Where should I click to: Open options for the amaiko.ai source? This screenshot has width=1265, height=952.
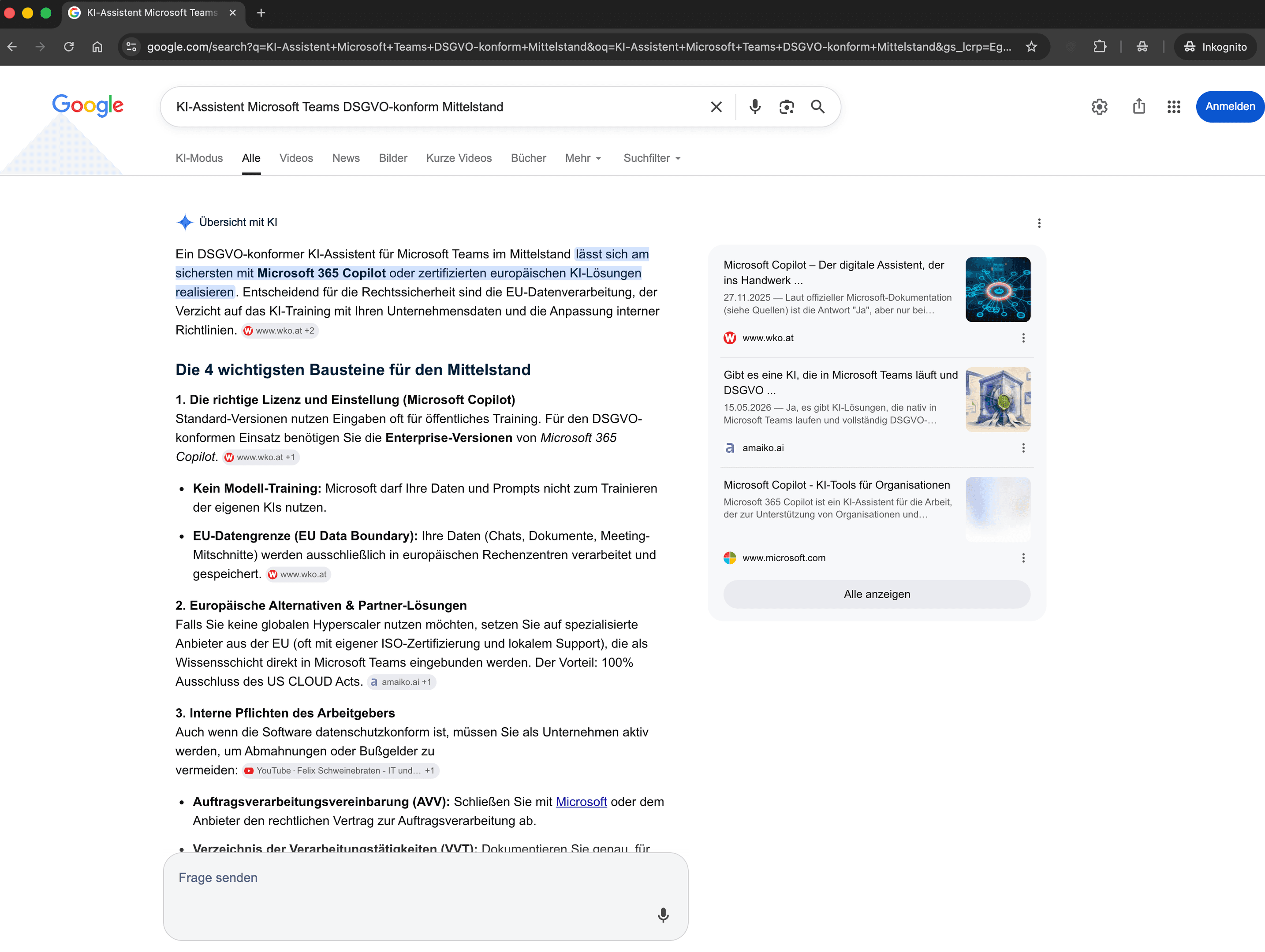1023,448
